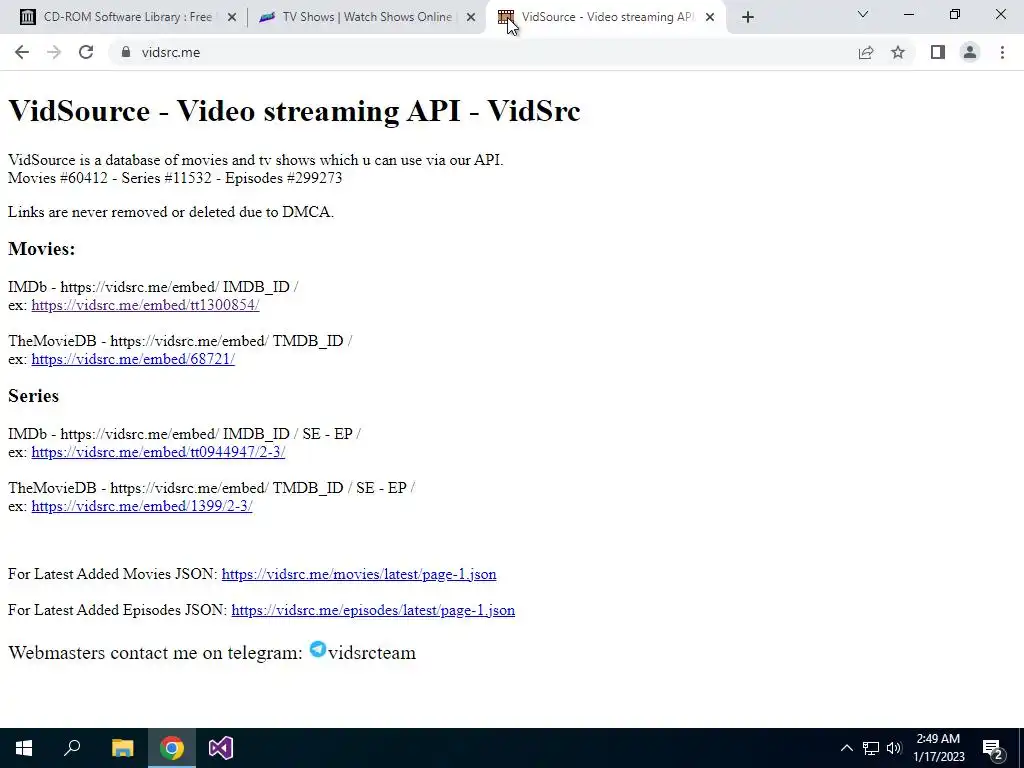Viewport: 1024px width, 768px height.
Task: Reload the vidsrc.me page
Action: 86,52
